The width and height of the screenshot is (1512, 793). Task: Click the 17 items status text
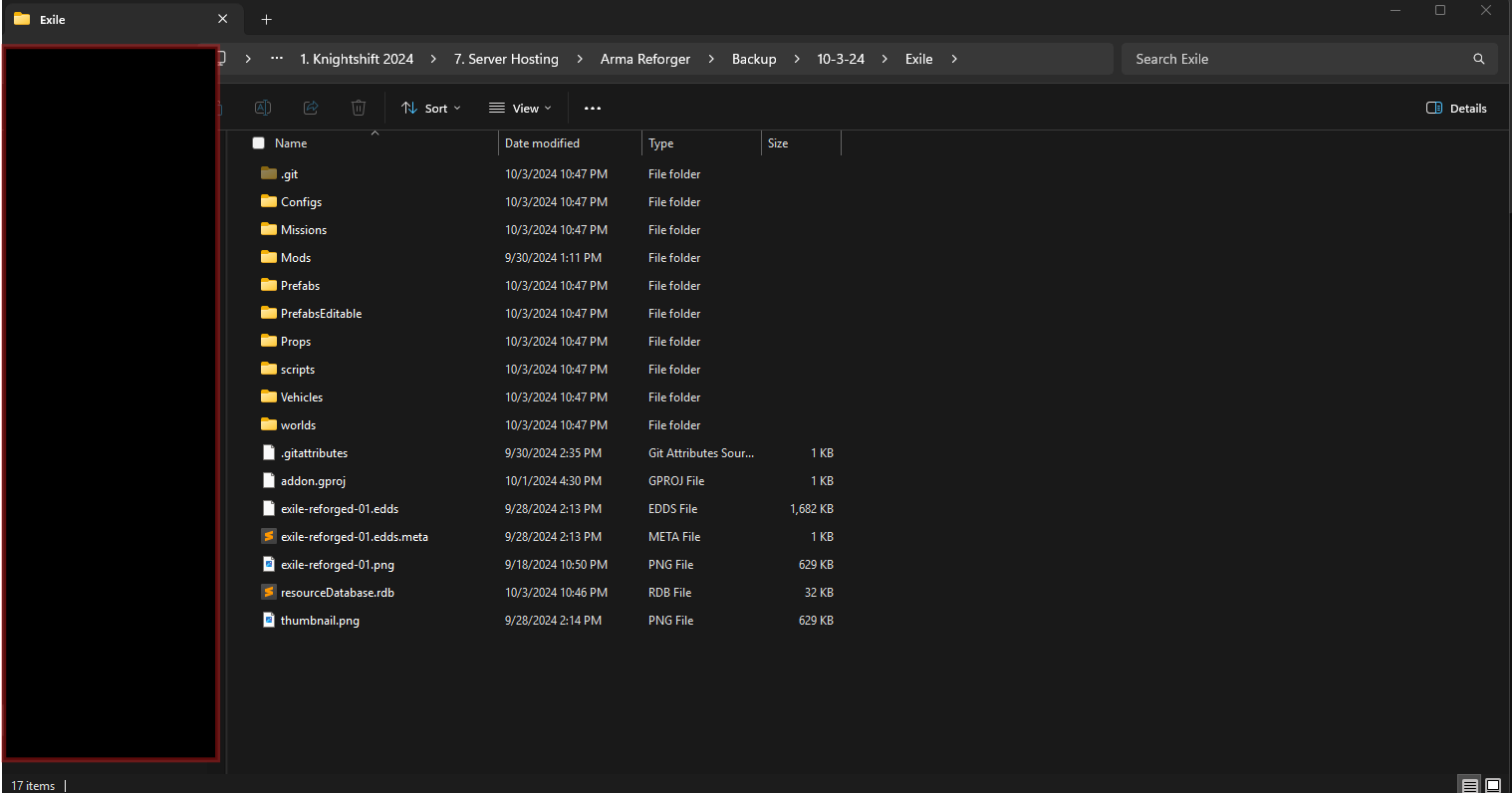pos(33,785)
